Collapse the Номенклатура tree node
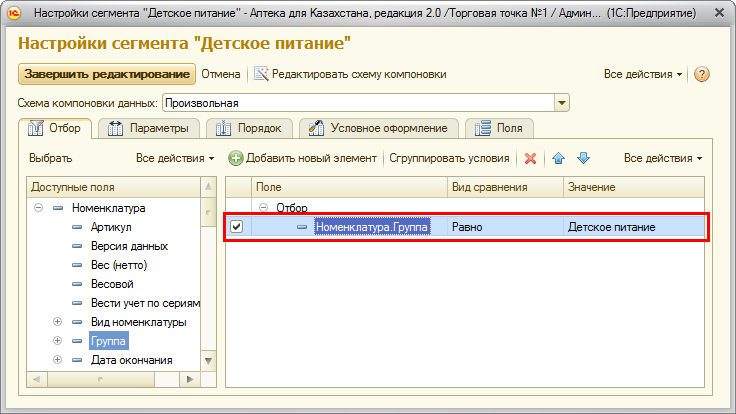 38,208
